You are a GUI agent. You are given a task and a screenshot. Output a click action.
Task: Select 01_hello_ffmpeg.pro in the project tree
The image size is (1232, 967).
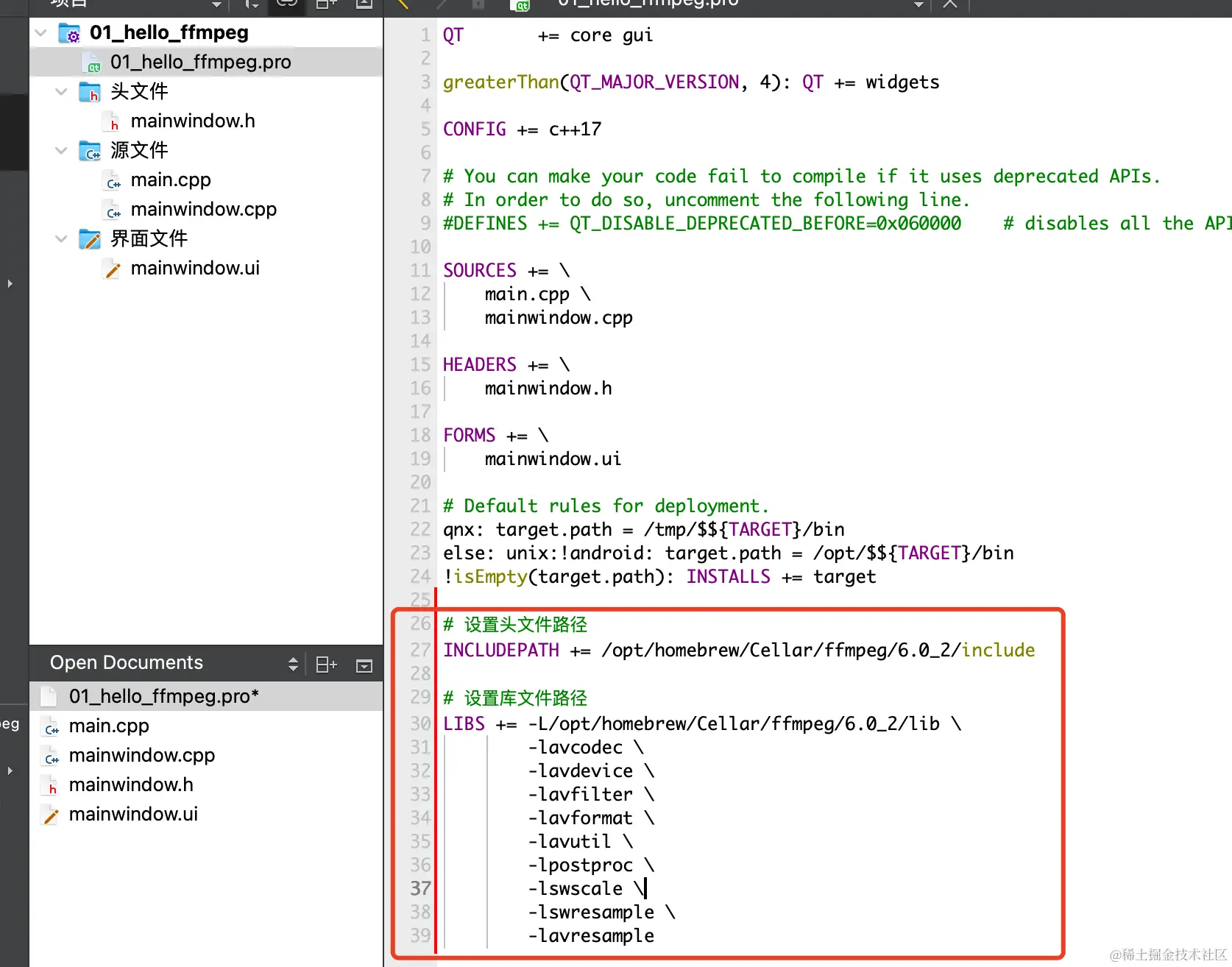tap(206, 63)
